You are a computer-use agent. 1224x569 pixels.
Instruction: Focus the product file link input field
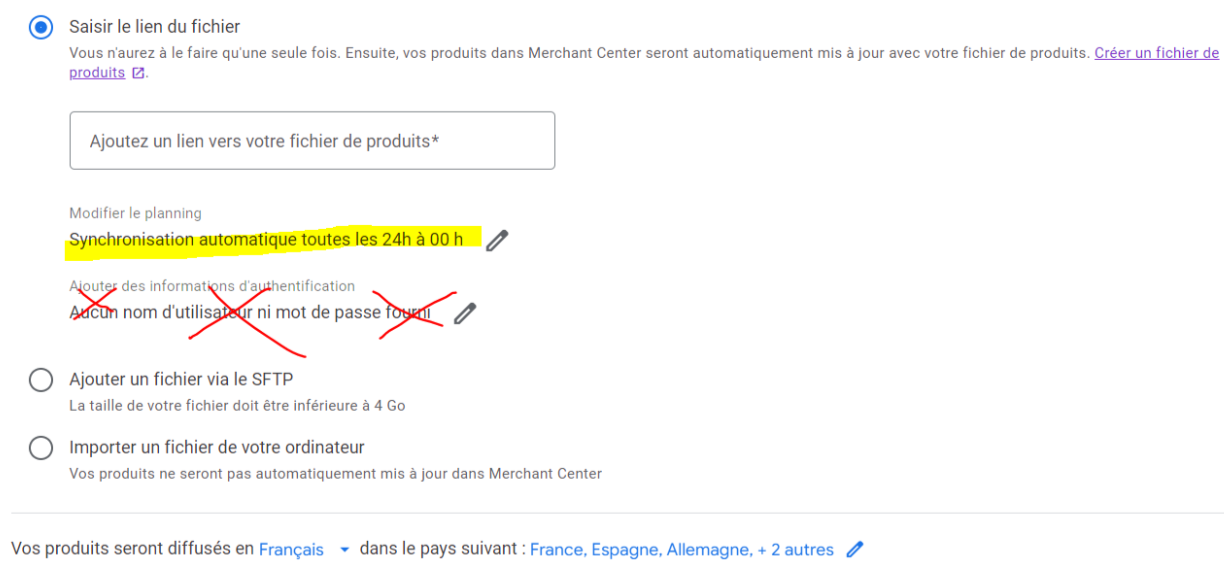pyautogui.click(x=312, y=141)
